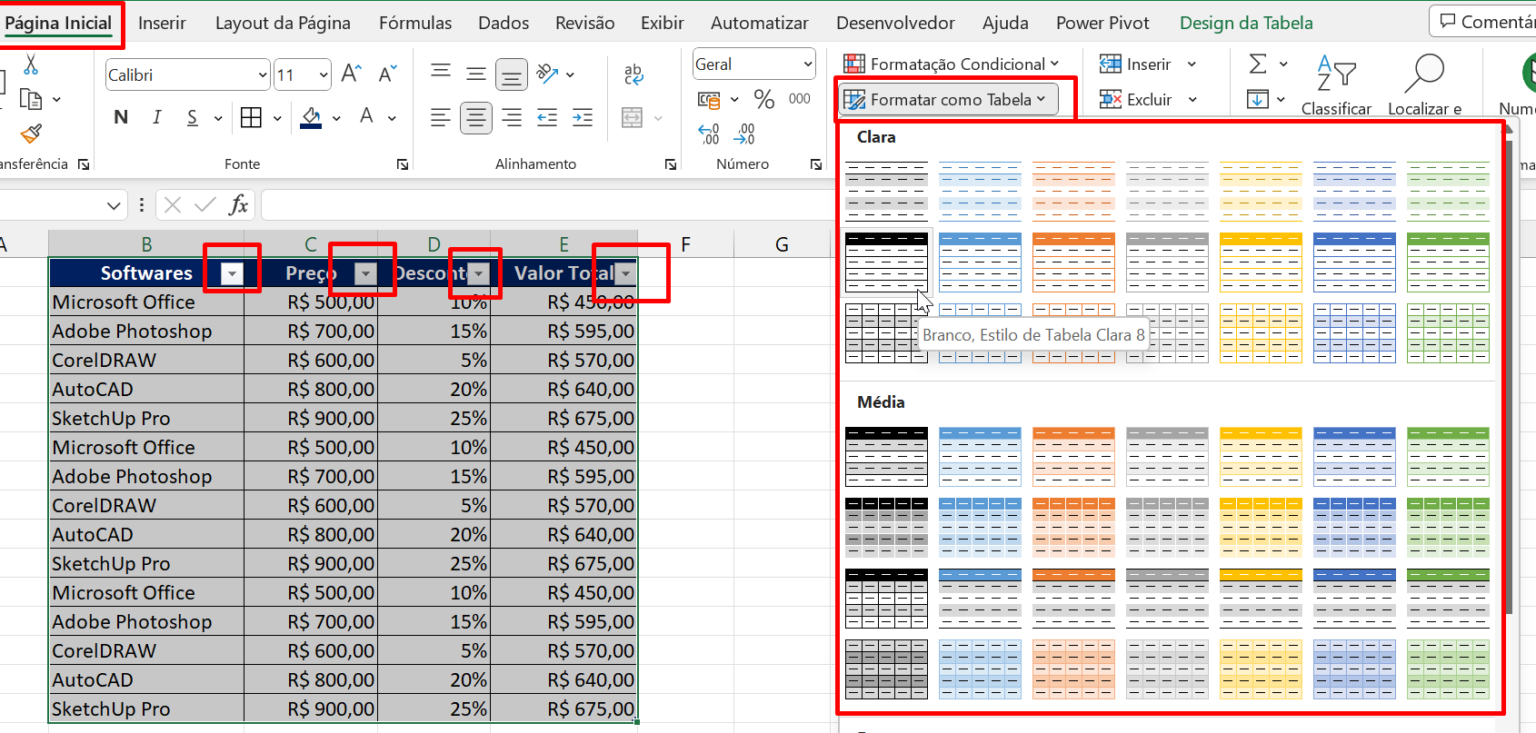1536x733 pixels.
Task: Click the Merge and Center icon
Action: (x=632, y=118)
